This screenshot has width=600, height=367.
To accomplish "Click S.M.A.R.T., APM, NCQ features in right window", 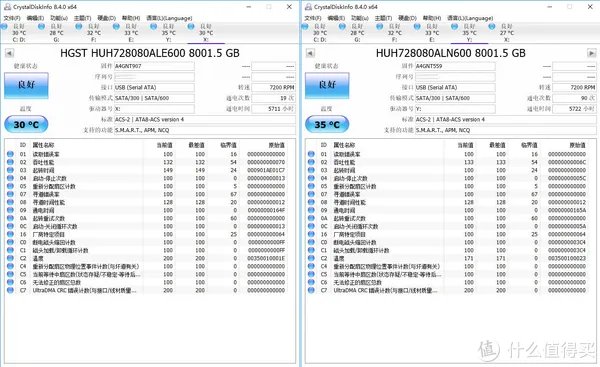I will [505, 130].
